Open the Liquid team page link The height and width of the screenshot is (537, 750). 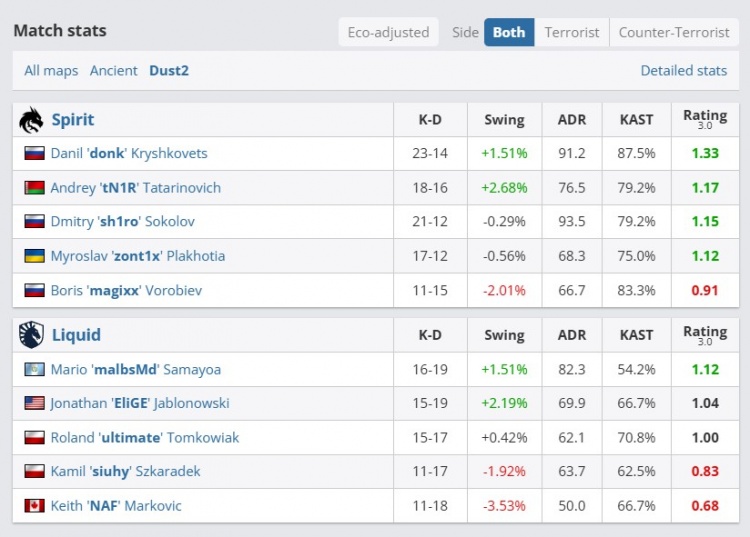tap(76, 335)
